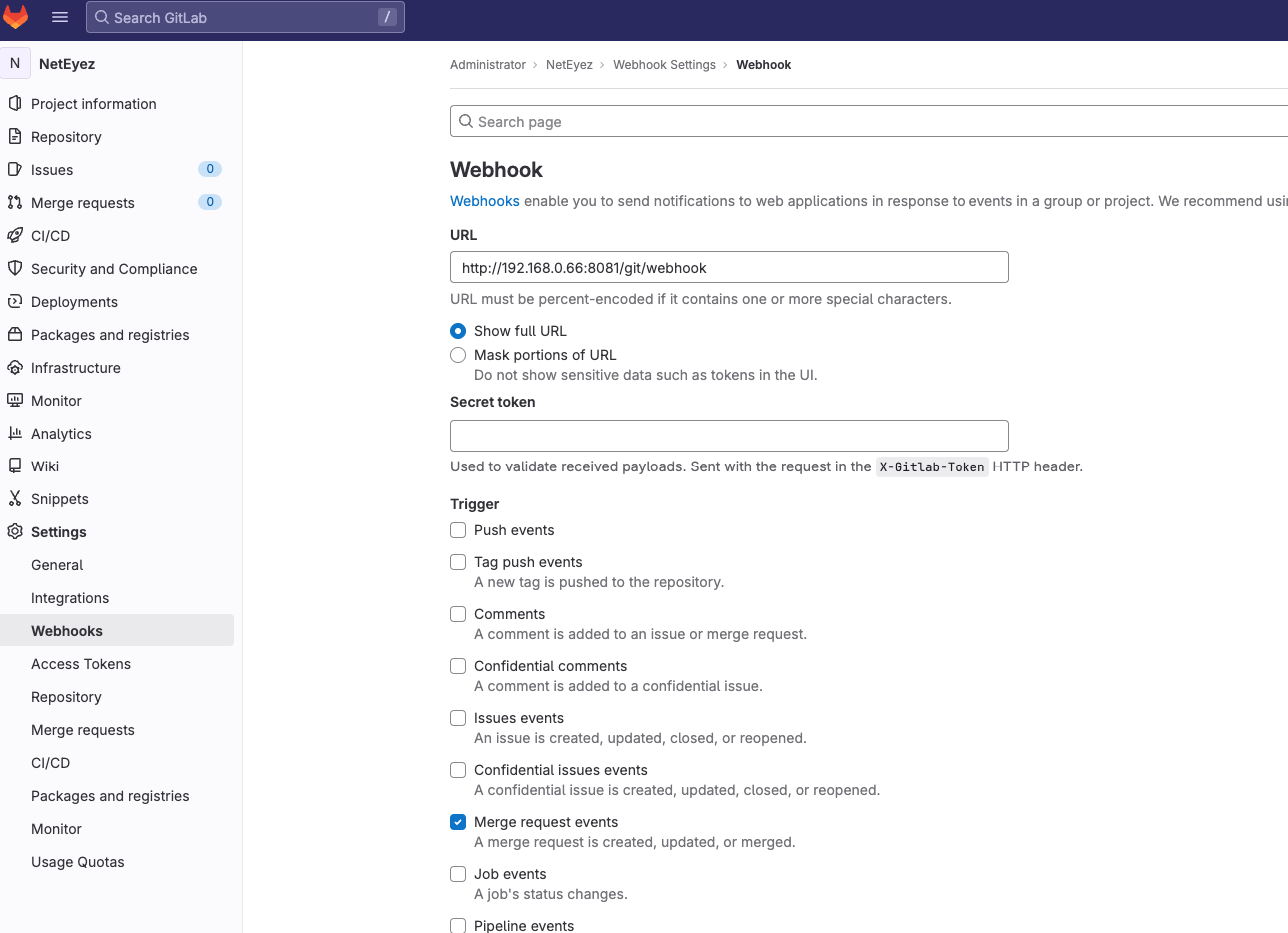Image resolution: width=1288 pixels, height=933 pixels.
Task: Click the Trigger section heading
Action: coord(475,504)
